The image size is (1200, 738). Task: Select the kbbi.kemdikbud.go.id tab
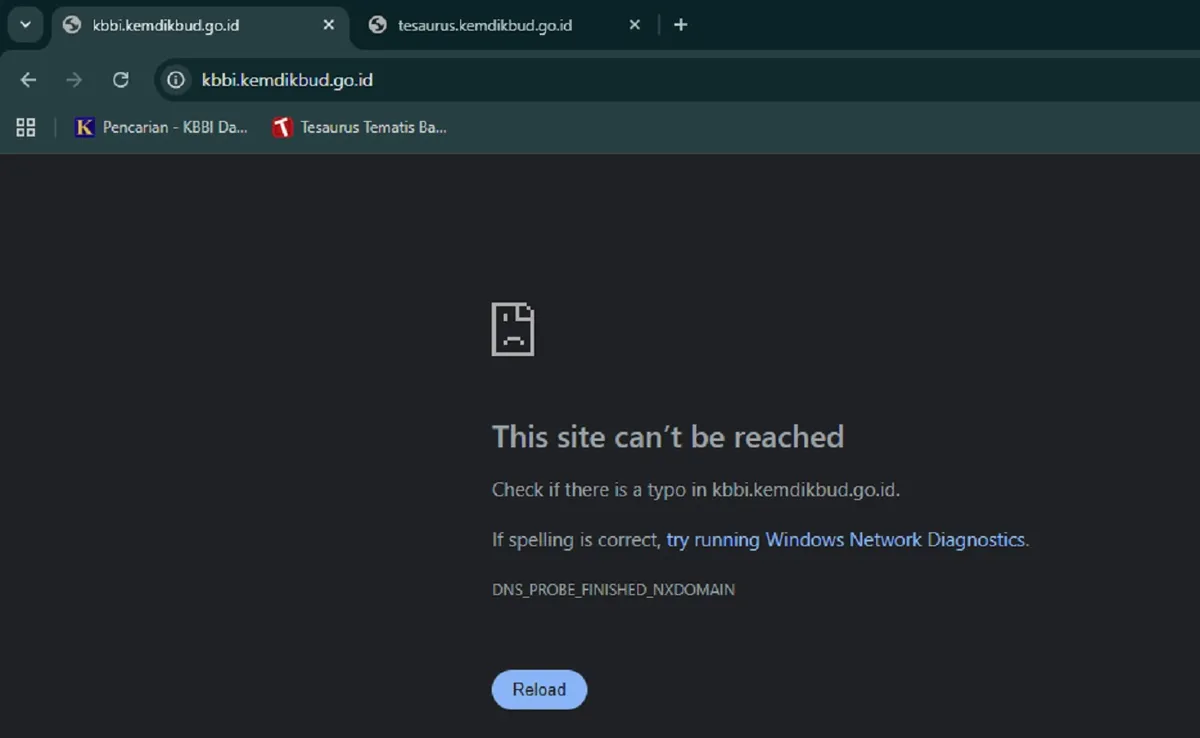tap(180, 24)
